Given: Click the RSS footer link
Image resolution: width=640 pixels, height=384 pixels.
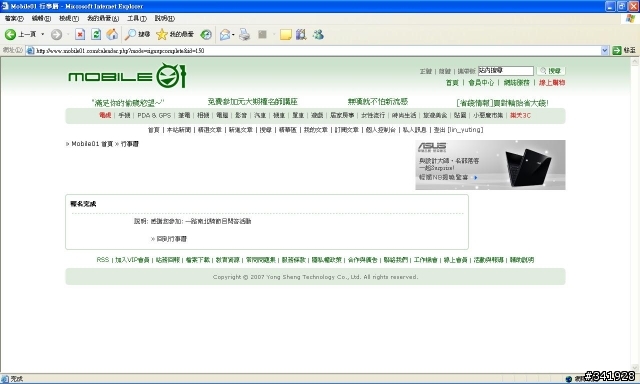Looking at the screenshot, I should [102, 260].
